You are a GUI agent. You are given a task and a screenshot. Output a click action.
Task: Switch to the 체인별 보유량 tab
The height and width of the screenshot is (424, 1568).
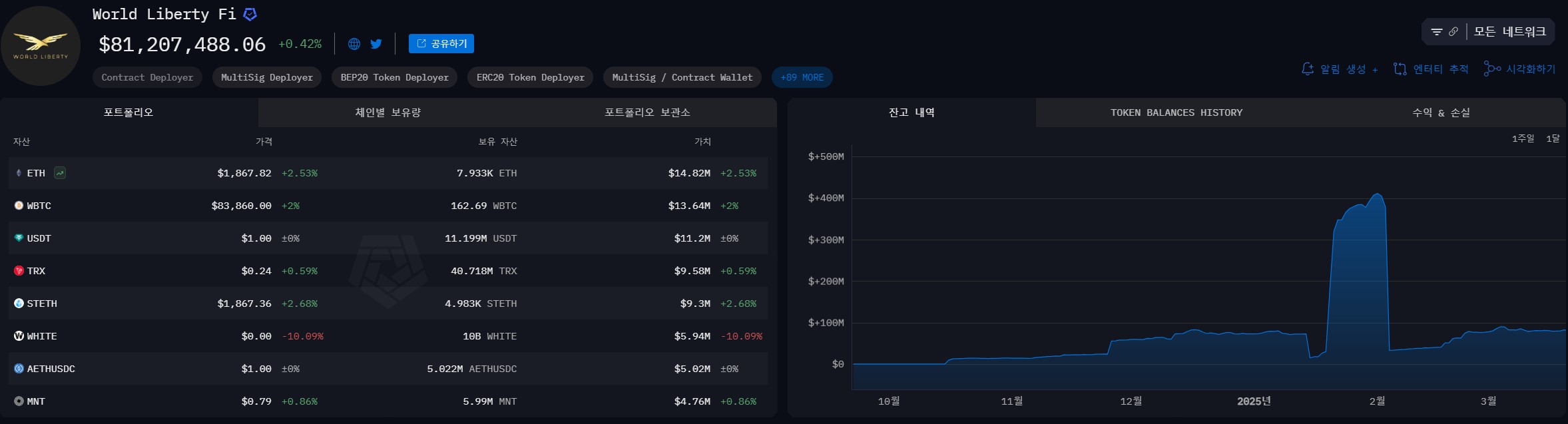[x=388, y=112]
